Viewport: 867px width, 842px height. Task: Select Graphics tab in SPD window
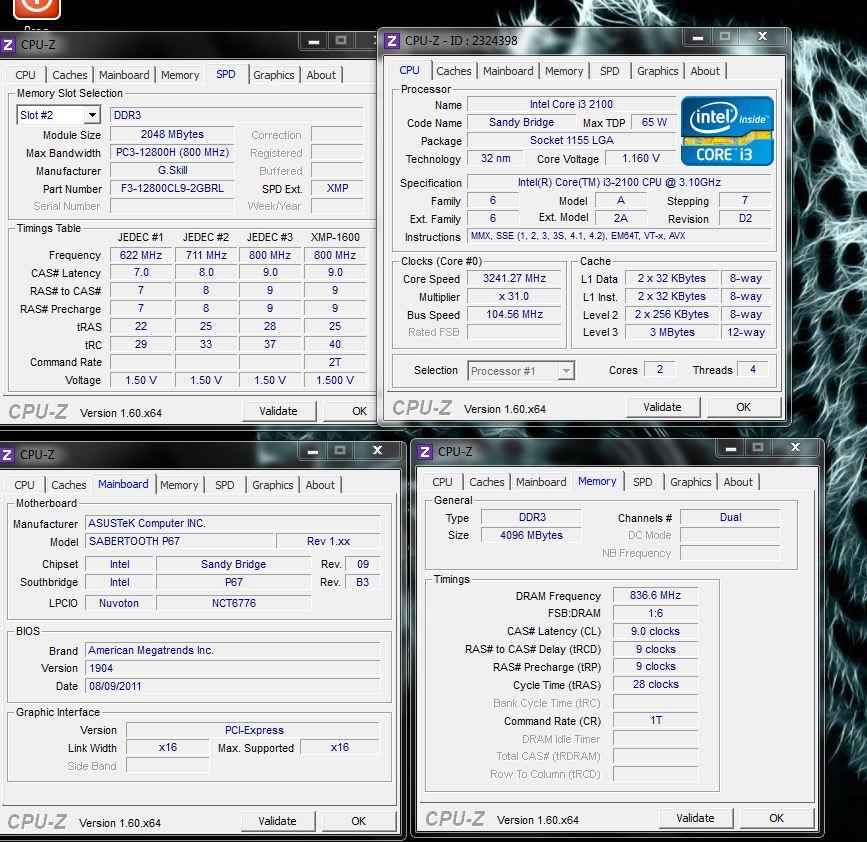click(x=274, y=75)
